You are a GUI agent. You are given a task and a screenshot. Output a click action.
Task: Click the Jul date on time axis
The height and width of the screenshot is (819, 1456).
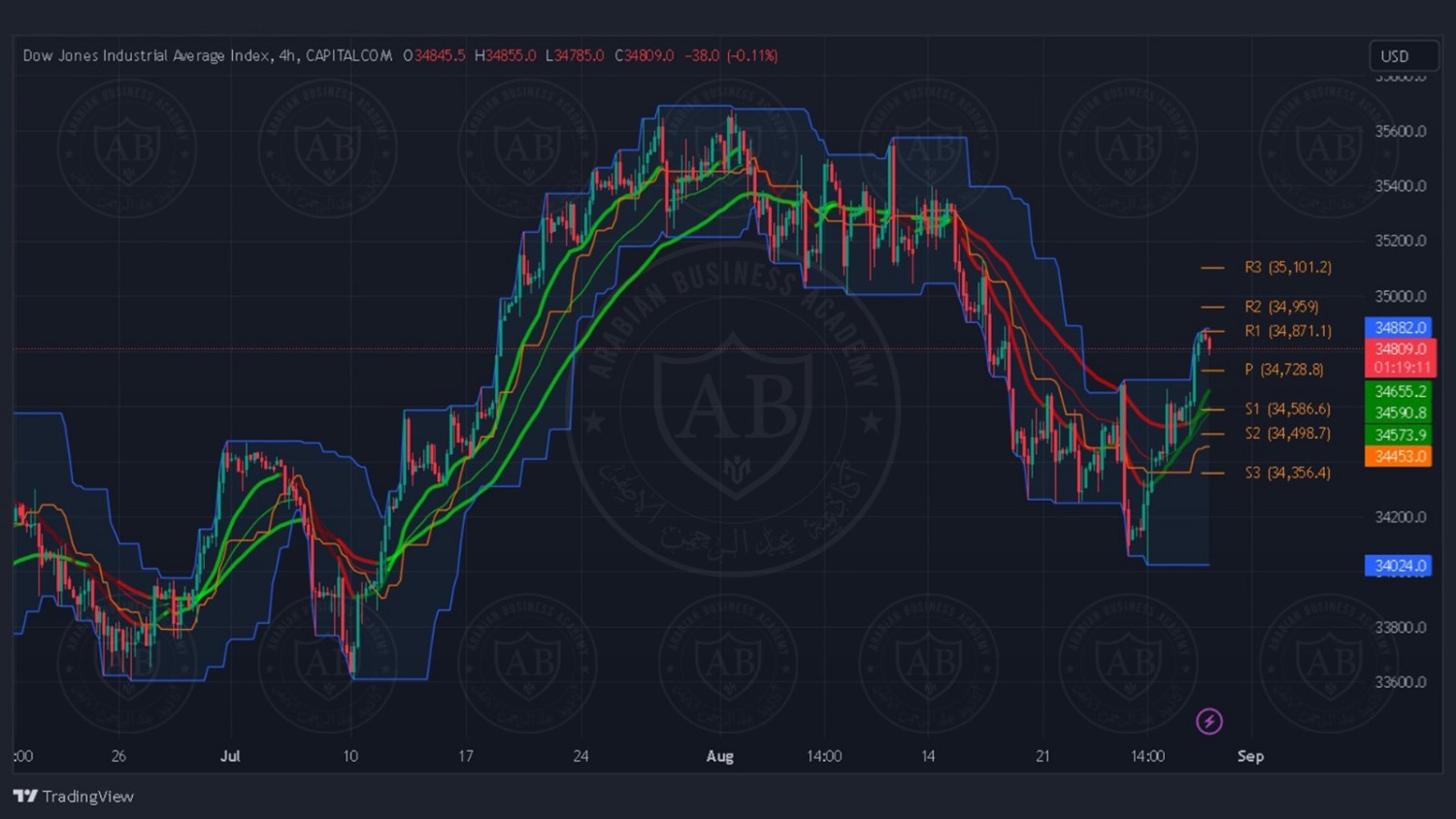(230, 756)
